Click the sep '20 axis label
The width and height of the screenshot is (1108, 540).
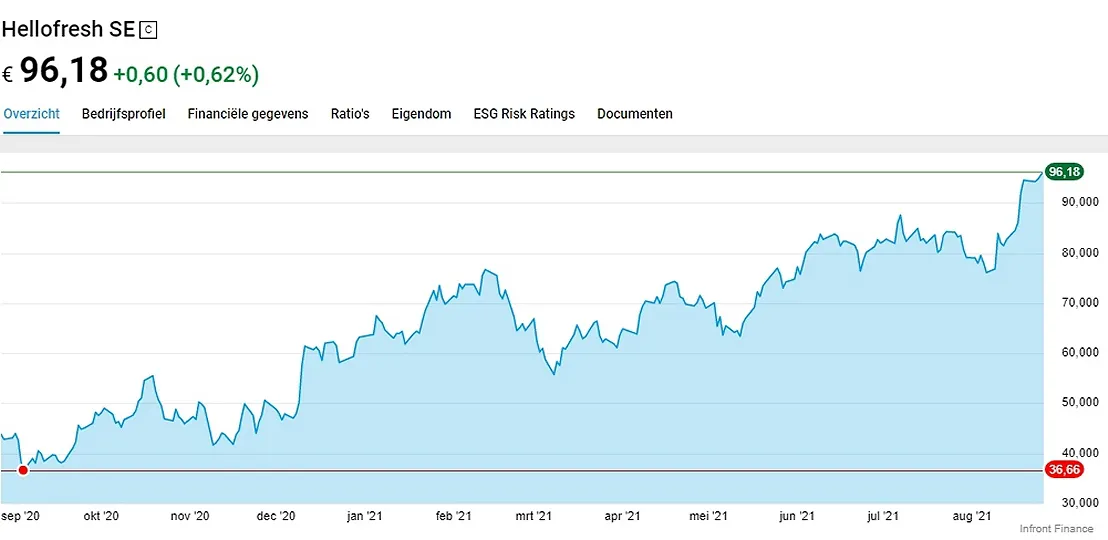pyautogui.click(x=18, y=516)
